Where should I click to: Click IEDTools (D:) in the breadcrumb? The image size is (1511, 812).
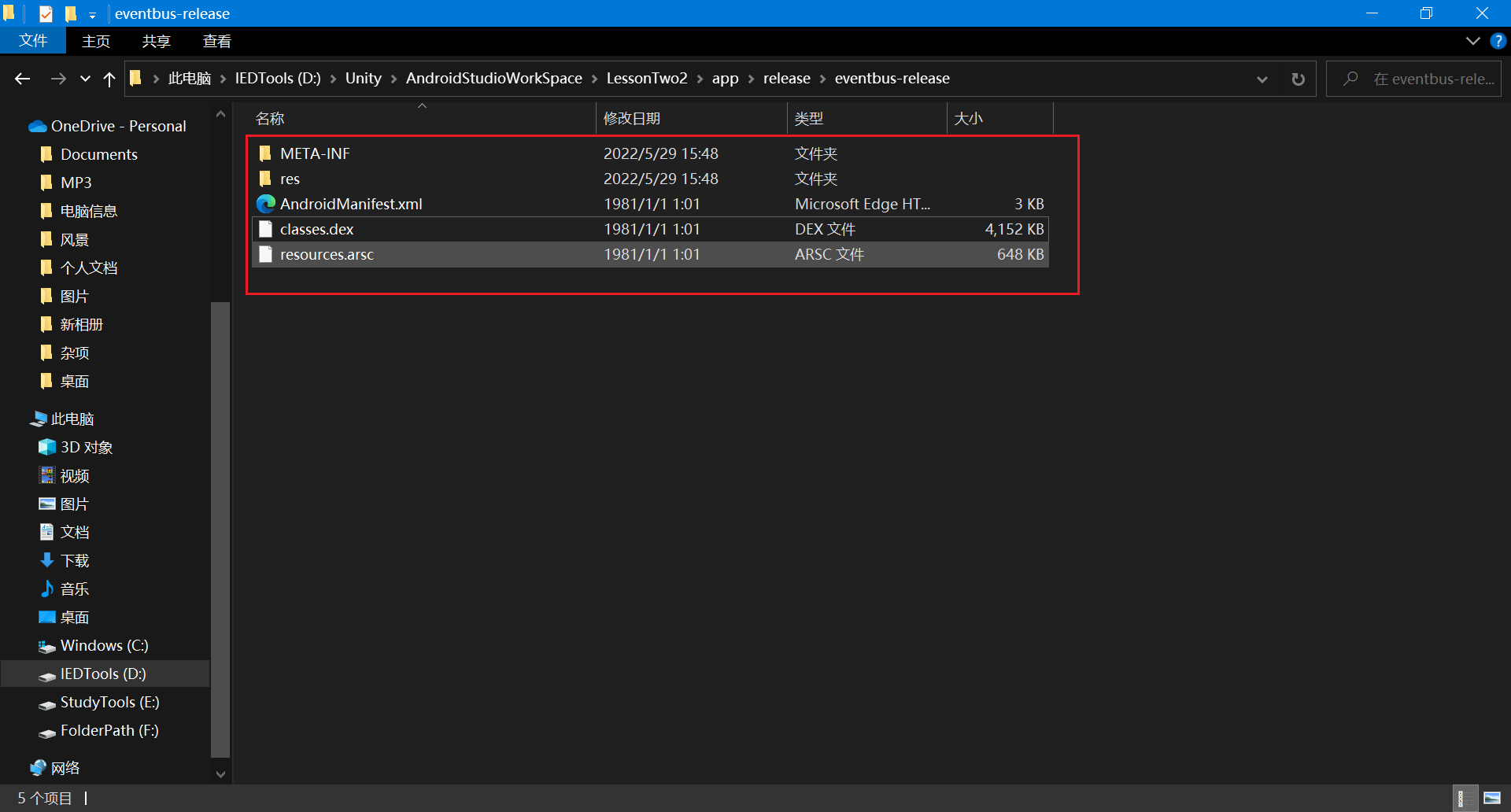(x=278, y=79)
